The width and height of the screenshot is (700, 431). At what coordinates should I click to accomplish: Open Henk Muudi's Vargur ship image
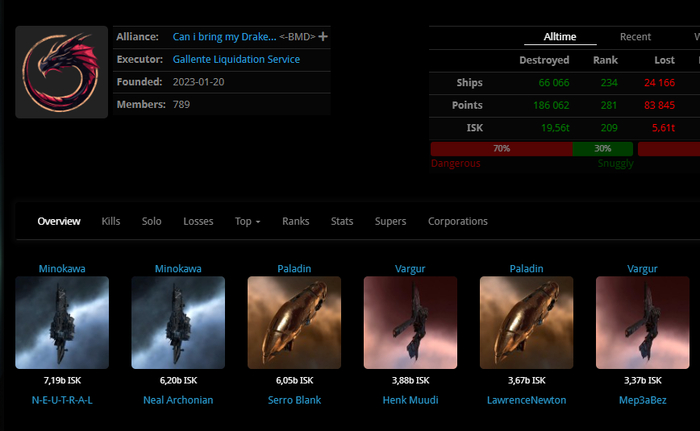[410, 323]
